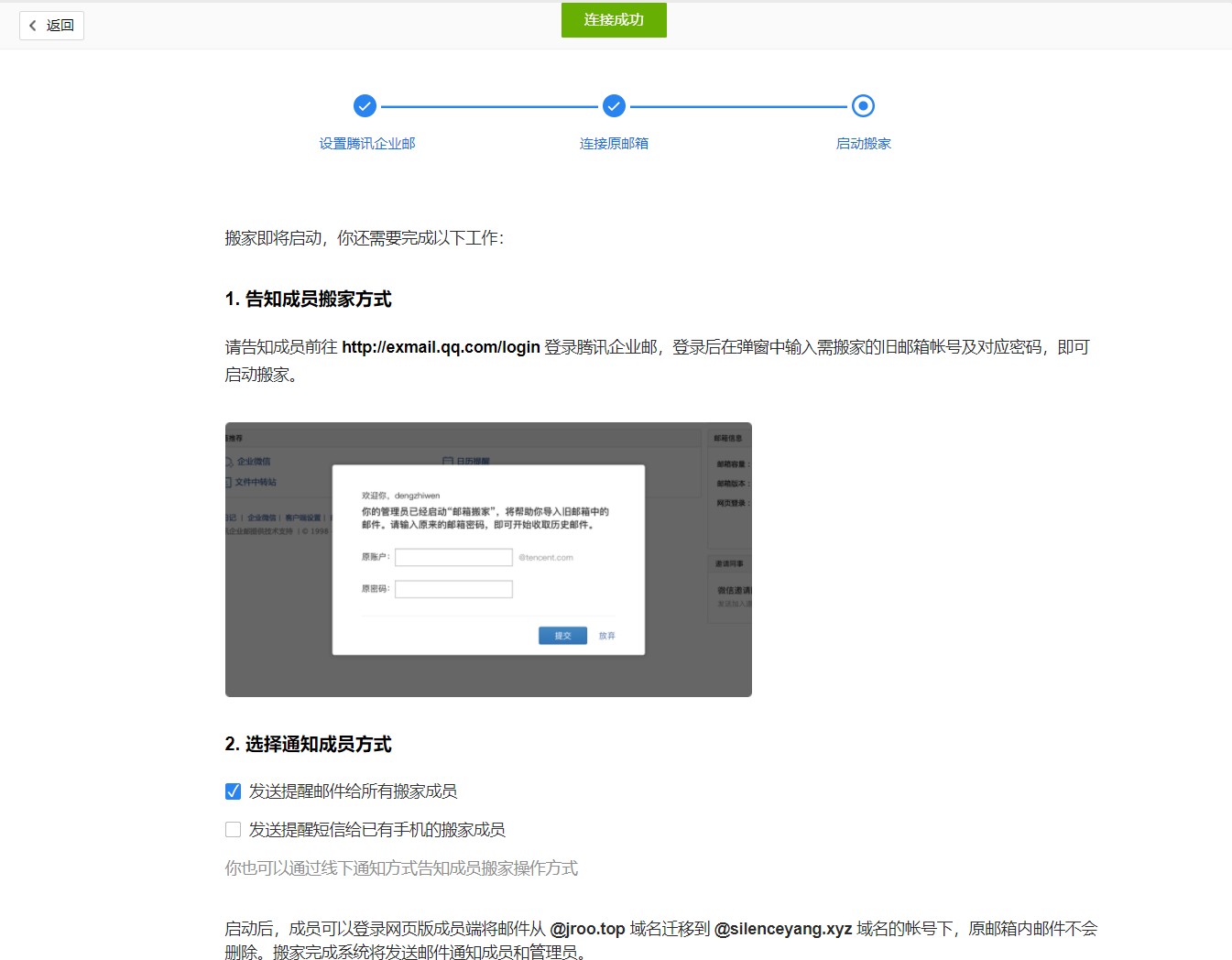
Task: Select current step icon for 启动搬家
Action: click(863, 106)
